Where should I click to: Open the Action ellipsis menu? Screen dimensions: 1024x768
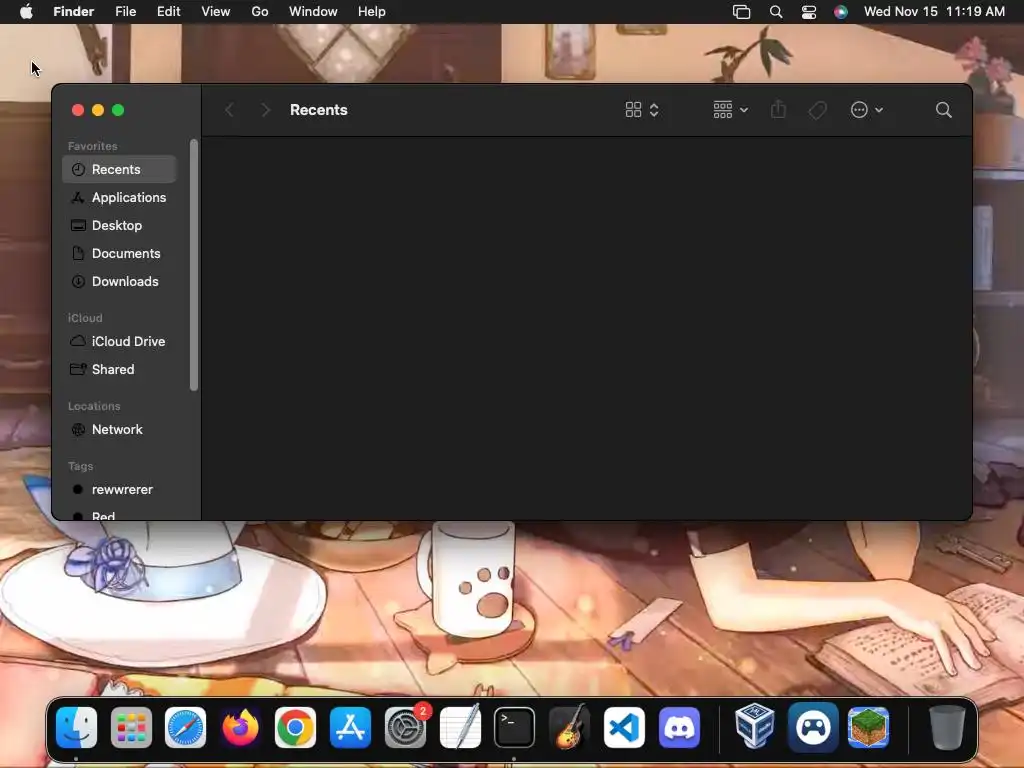(x=867, y=110)
